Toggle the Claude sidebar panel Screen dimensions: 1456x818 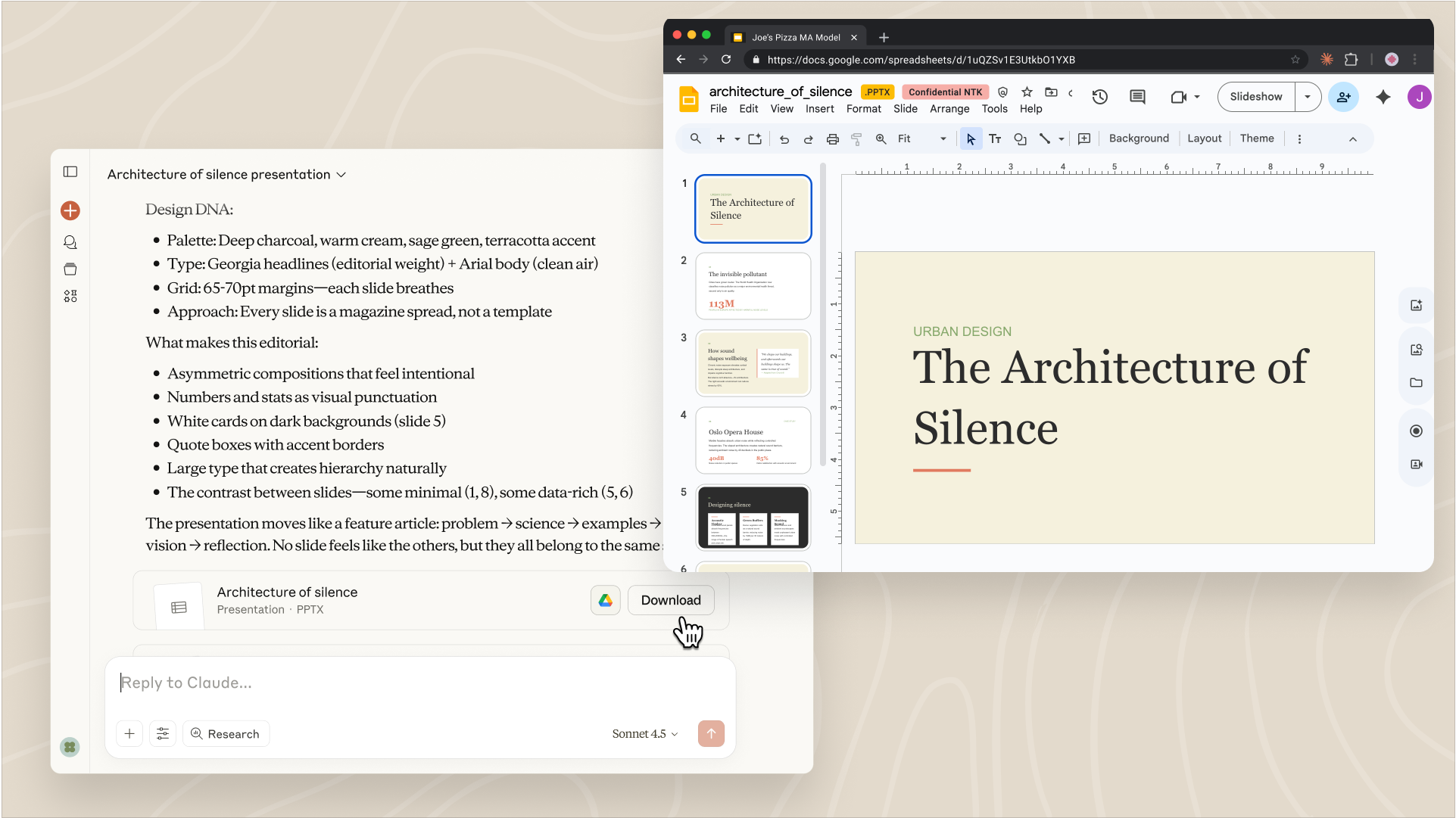click(70, 172)
